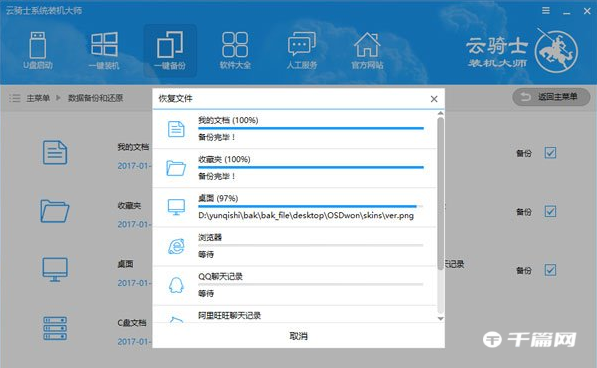Open the 人工服务 chat icon
Viewport: 597px width, 368px height.
point(302,51)
